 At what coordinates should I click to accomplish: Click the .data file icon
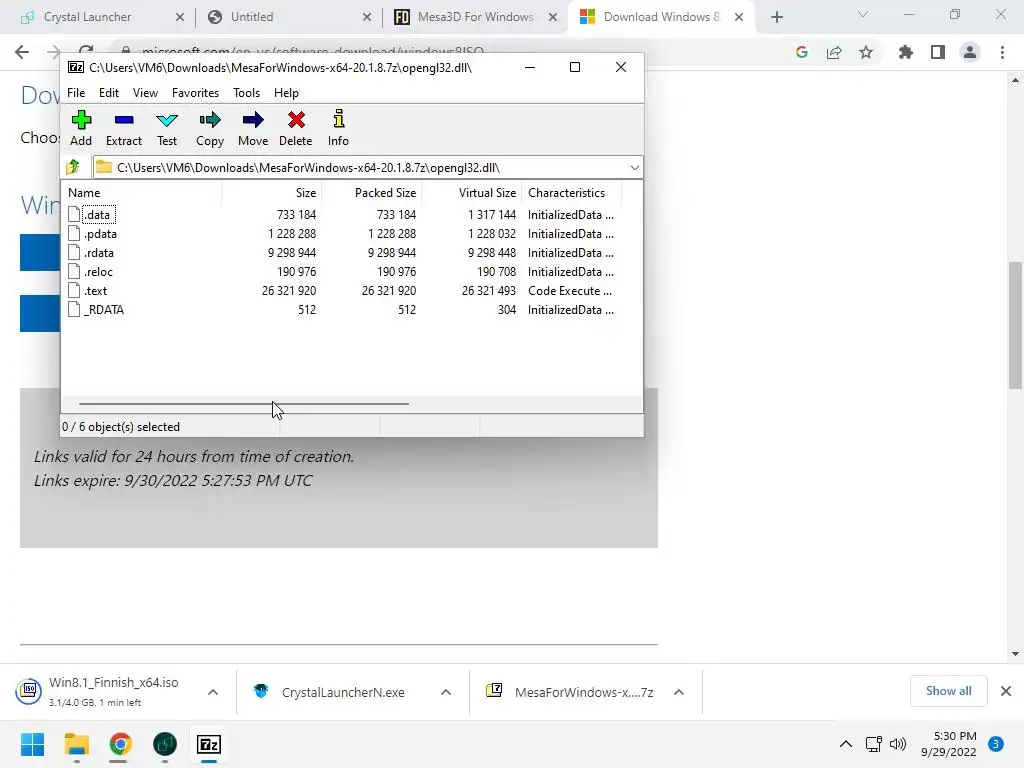click(x=74, y=214)
